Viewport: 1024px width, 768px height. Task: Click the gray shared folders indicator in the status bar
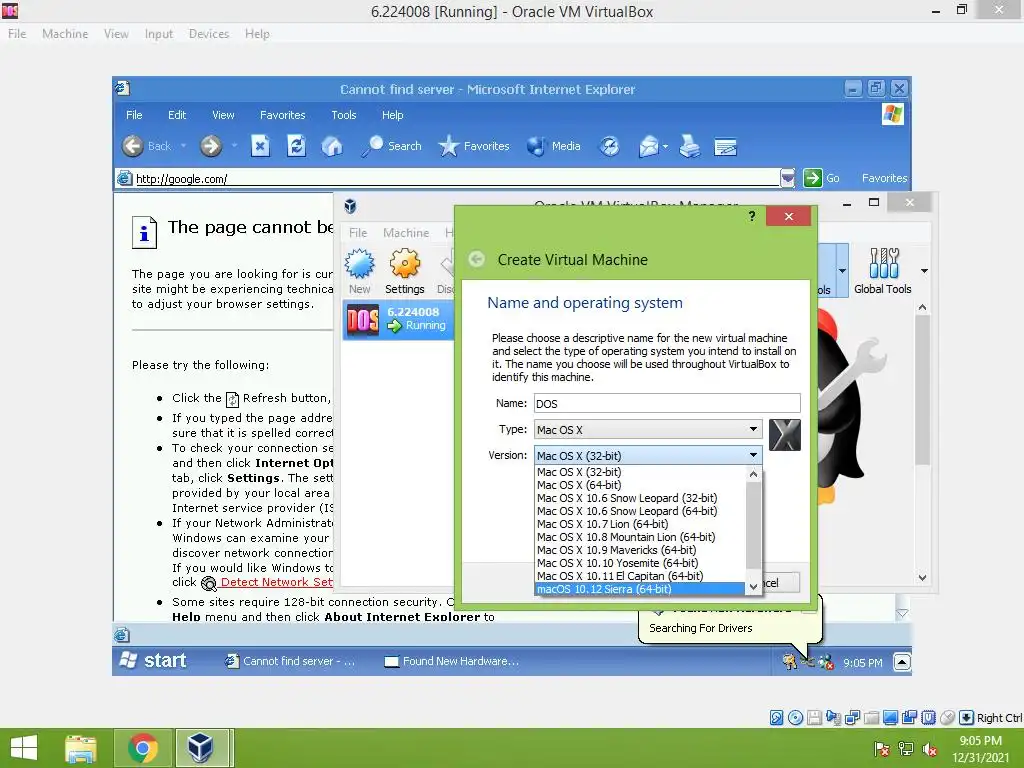point(871,718)
